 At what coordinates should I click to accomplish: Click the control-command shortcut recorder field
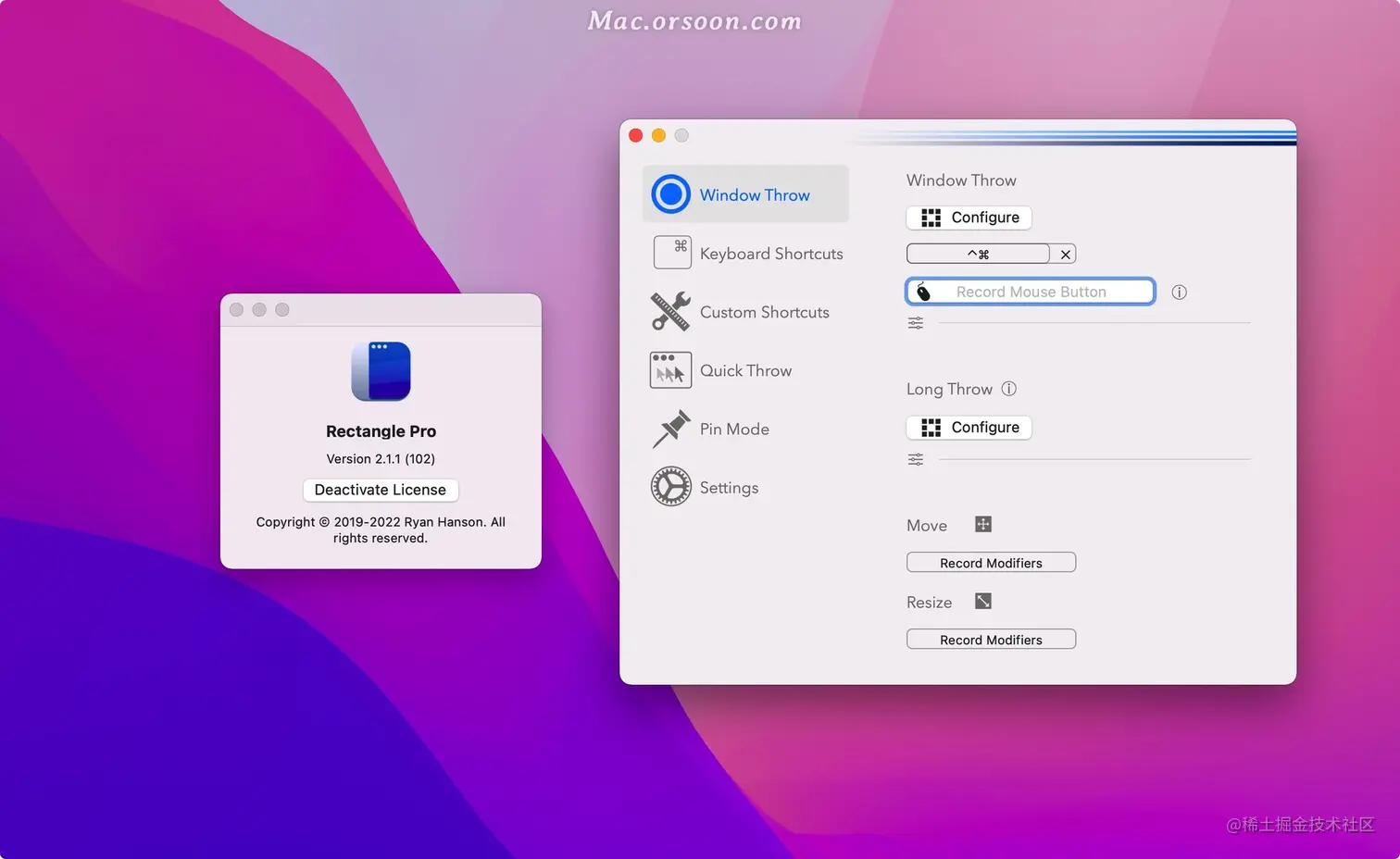pyautogui.click(x=978, y=254)
